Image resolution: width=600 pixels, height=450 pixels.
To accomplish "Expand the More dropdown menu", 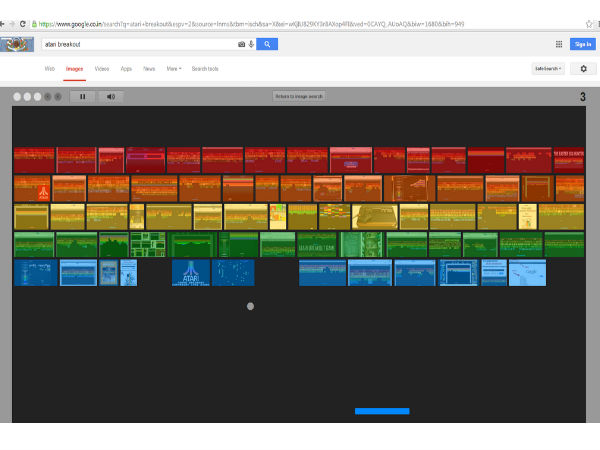I will [x=174, y=69].
